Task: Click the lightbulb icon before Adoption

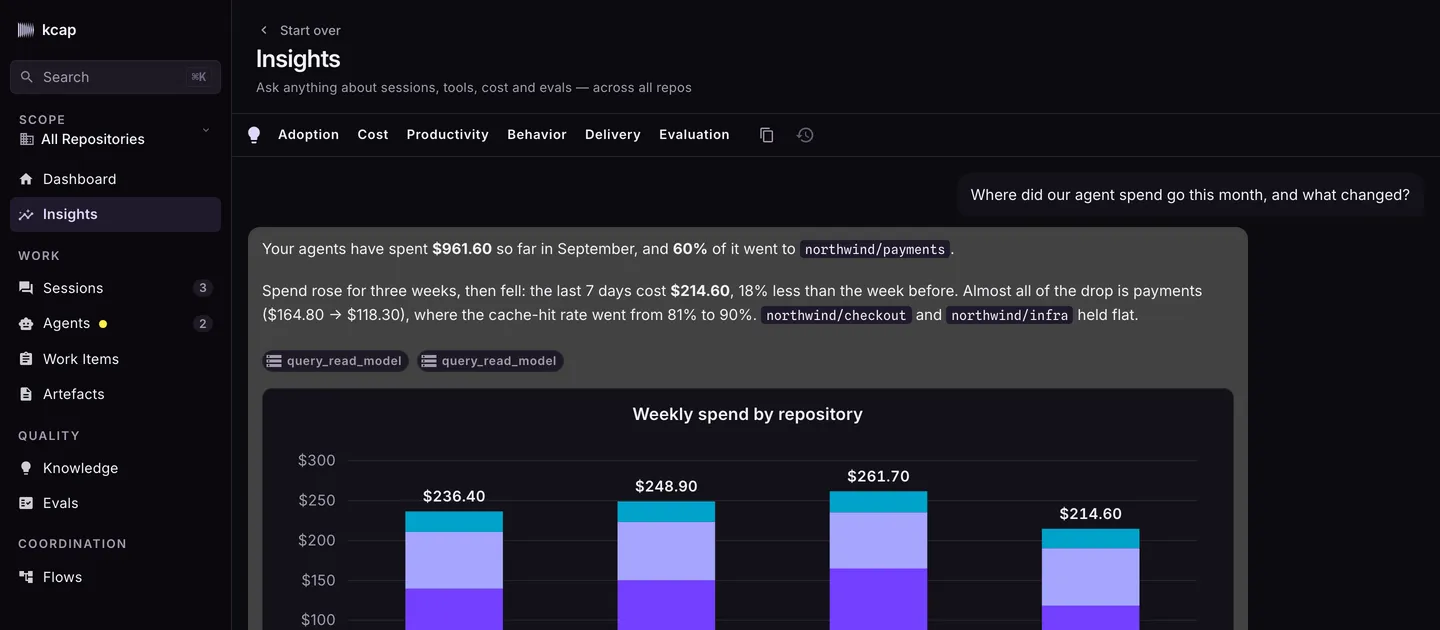Action: click(254, 135)
